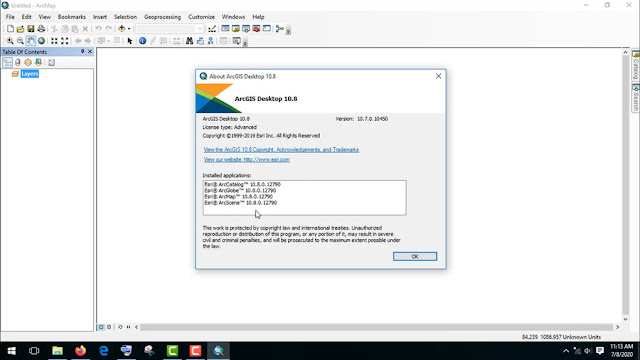
Task: Open the Editor Toolbar icon
Action: (212, 29)
